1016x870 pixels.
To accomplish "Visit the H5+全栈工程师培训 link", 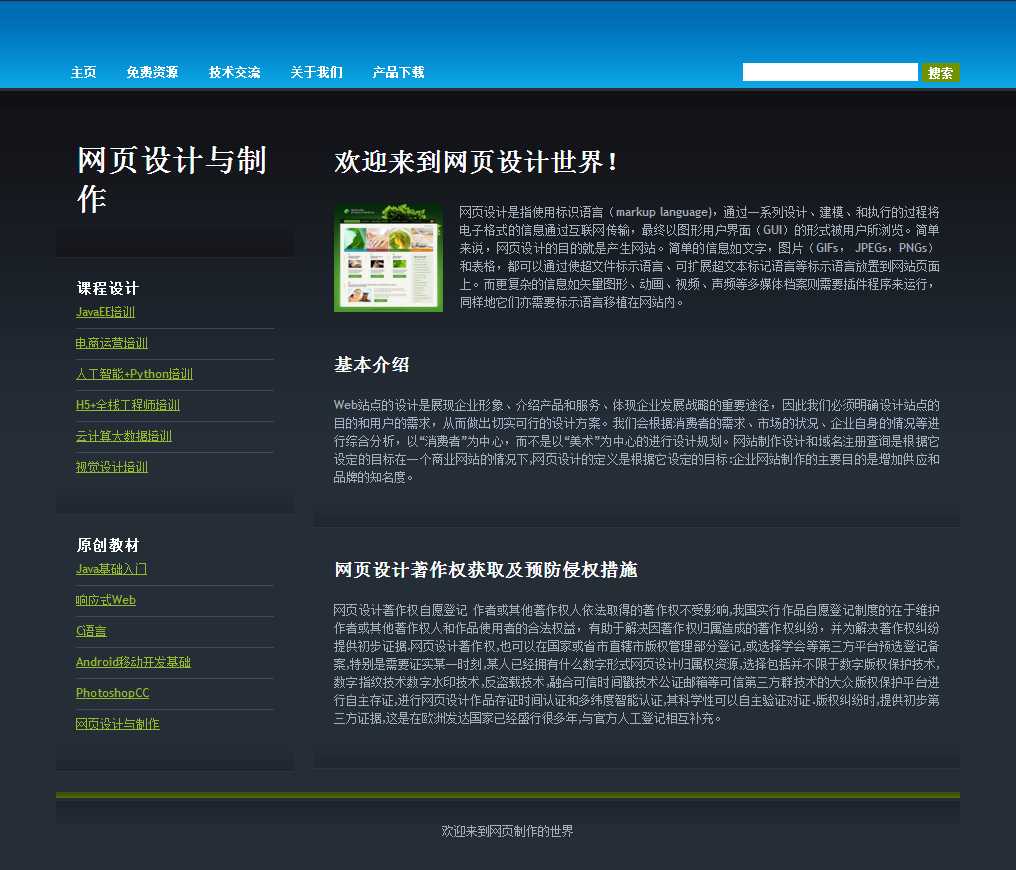I will coord(127,405).
